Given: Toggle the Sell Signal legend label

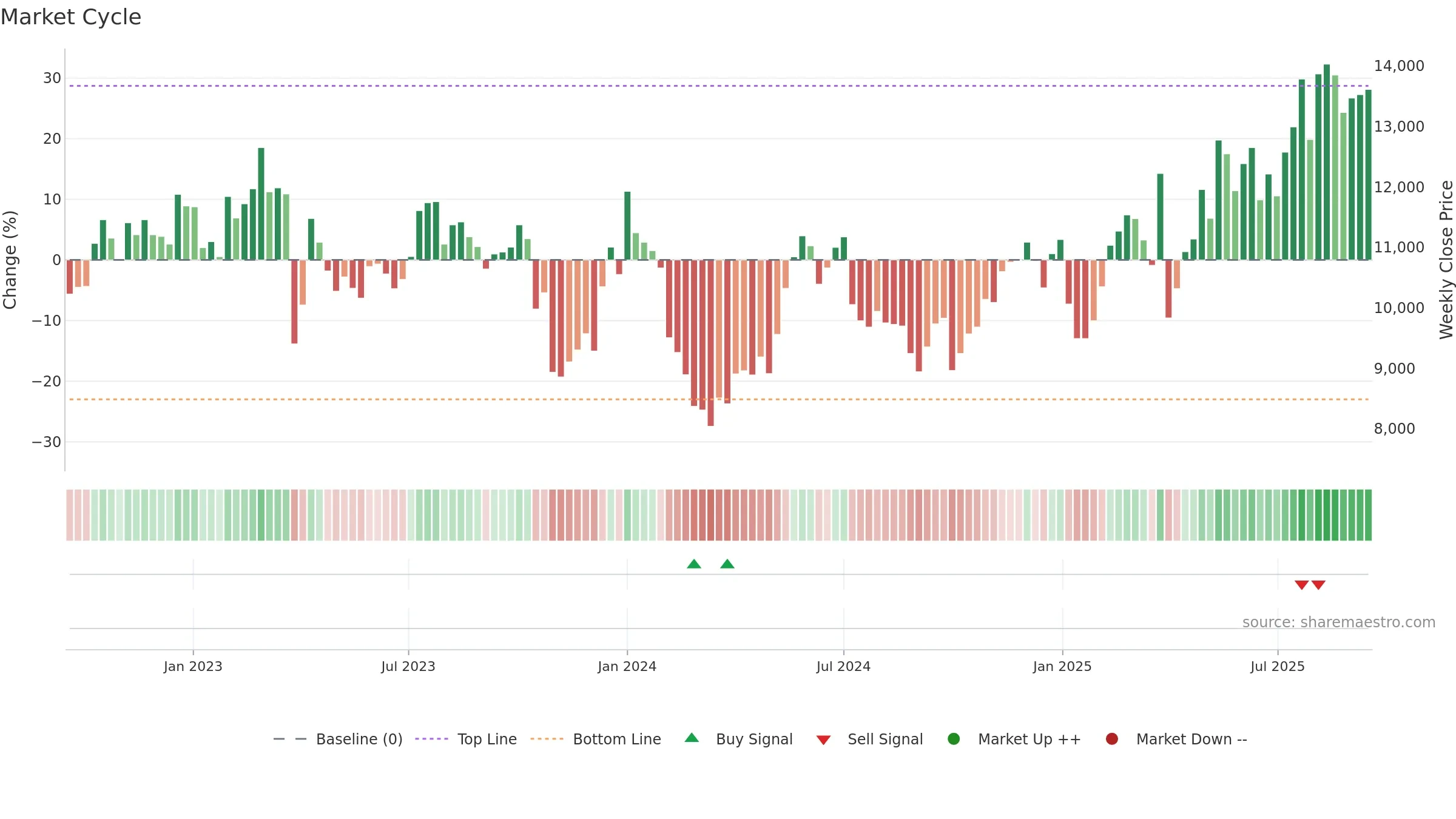Looking at the screenshot, I should click(885, 739).
